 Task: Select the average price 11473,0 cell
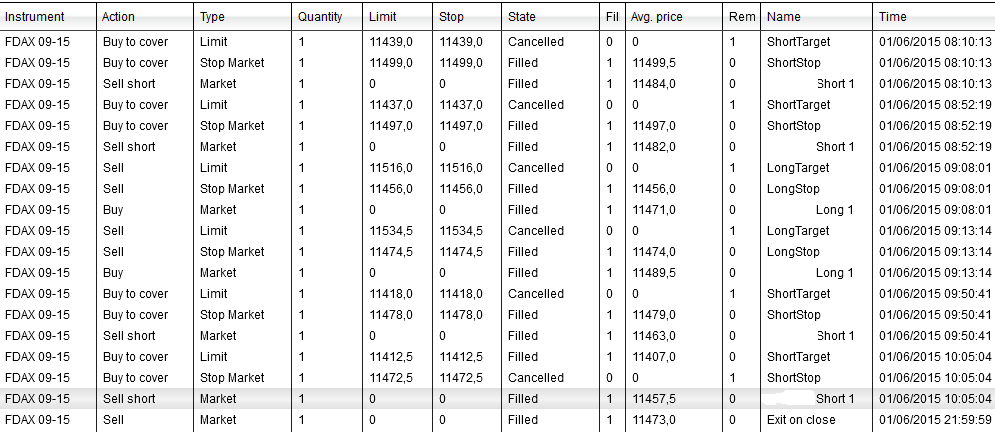pyautogui.click(x=655, y=420)
